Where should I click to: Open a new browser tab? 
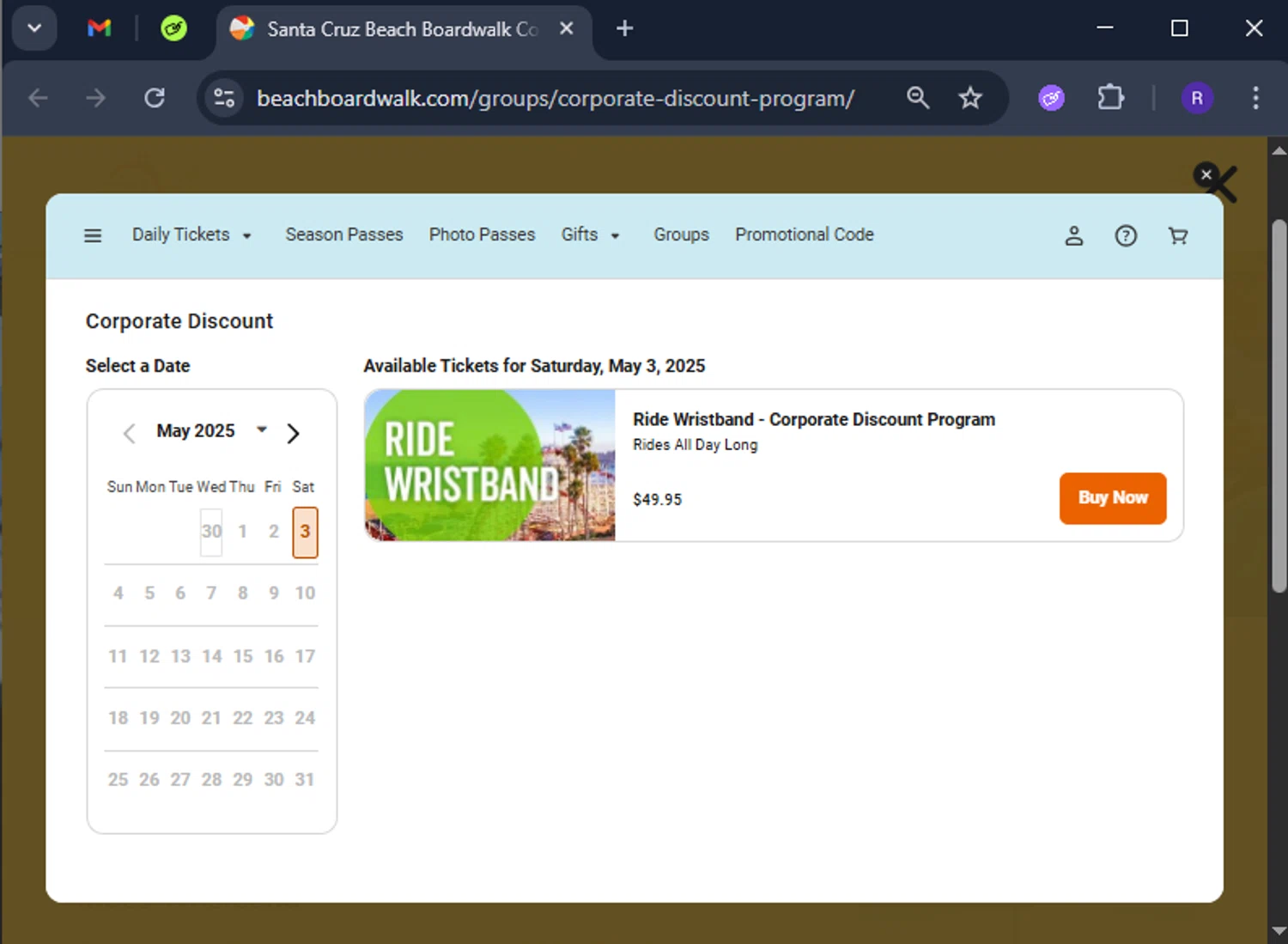tap(625, 28)
